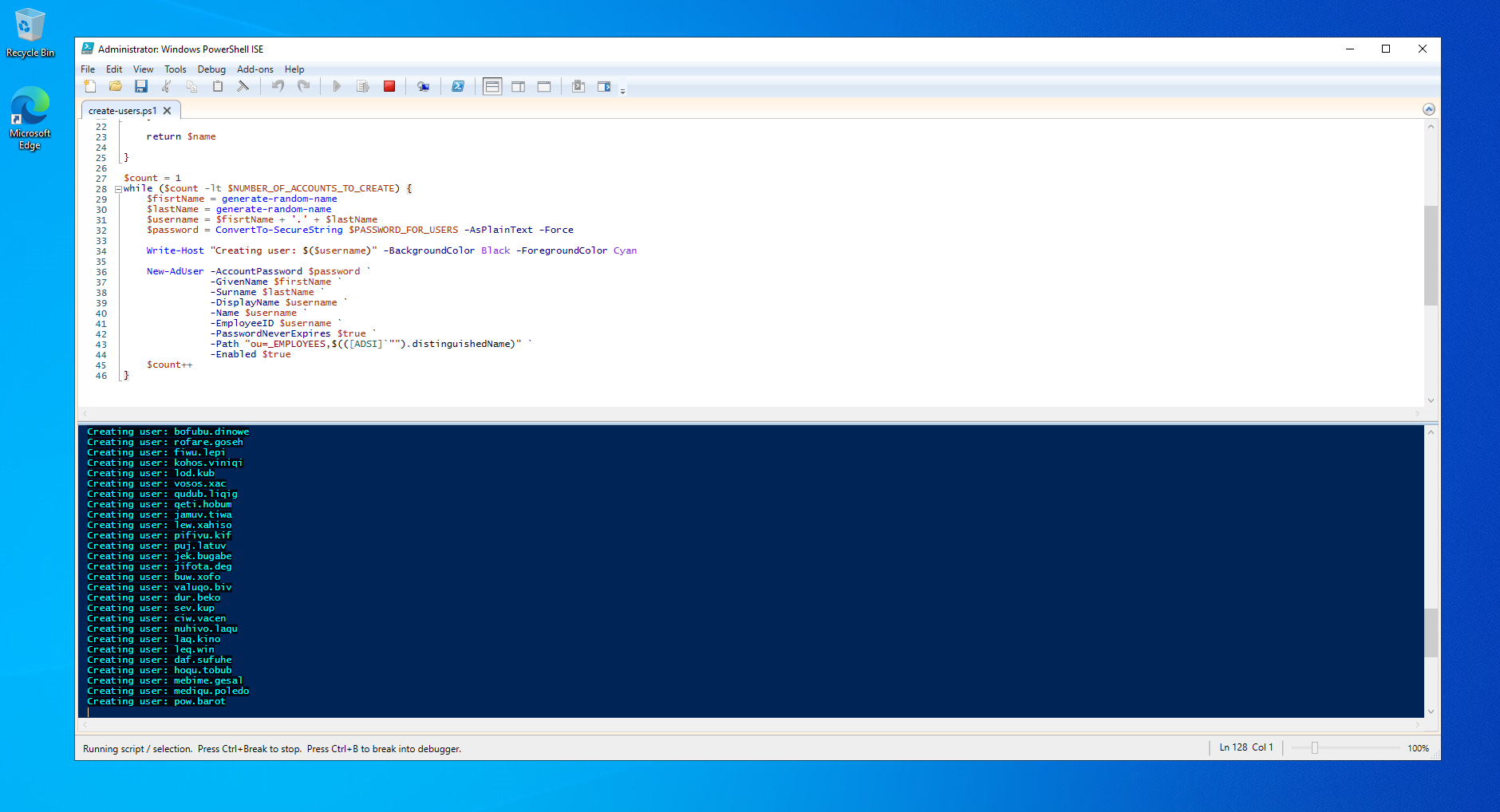Click console pane scroll-up arrow
The image size is (1500, 812).
coord(1431,432)
